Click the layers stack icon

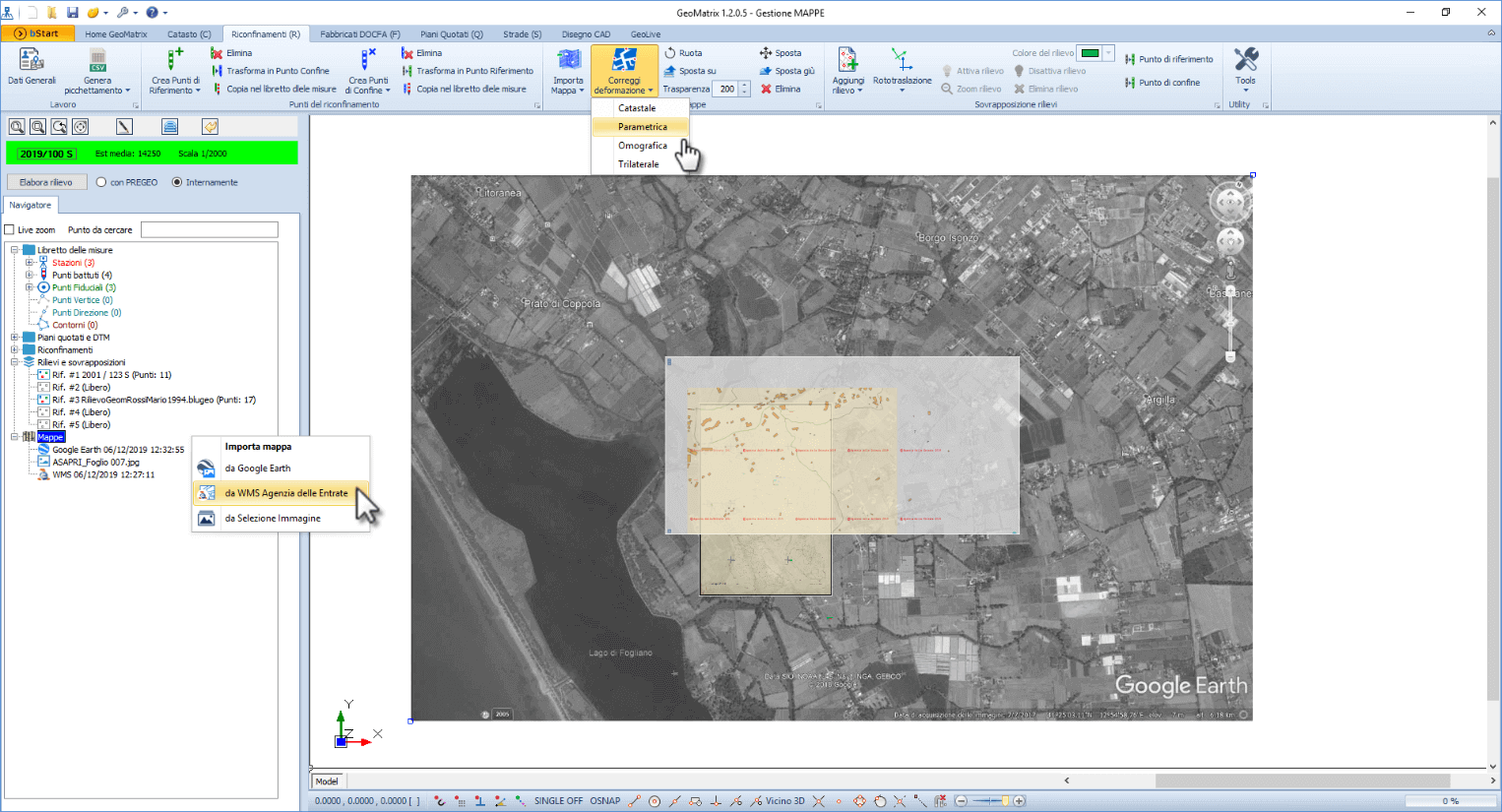click(x=169, y=127)
